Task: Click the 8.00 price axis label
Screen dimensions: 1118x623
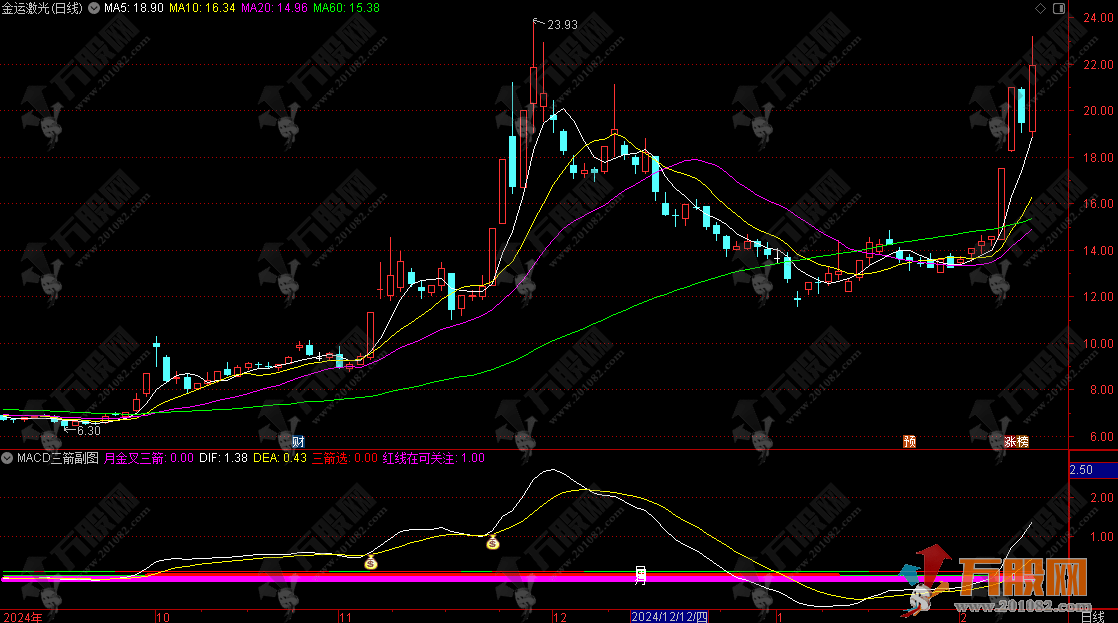Action: point(1102,390)
